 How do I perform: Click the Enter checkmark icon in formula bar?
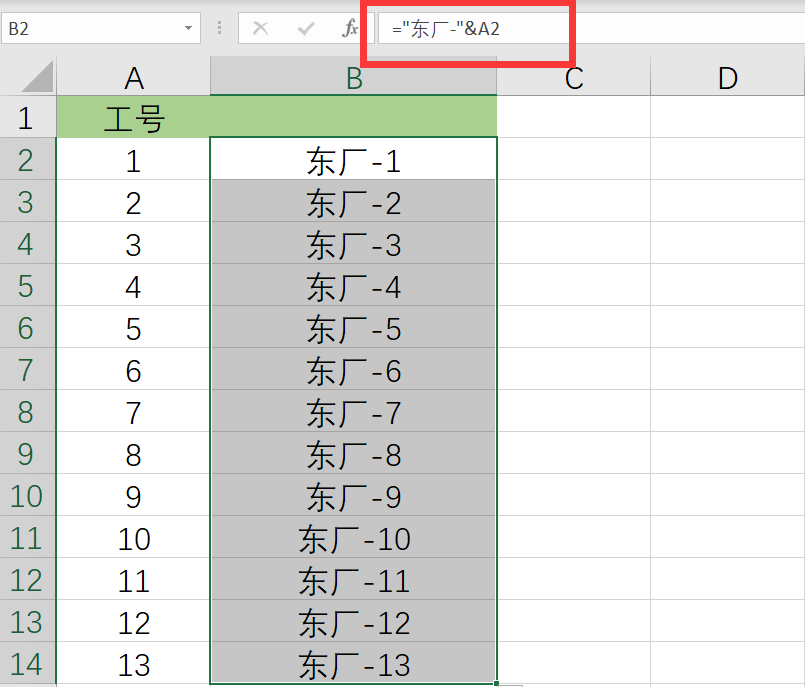point(305,28)
